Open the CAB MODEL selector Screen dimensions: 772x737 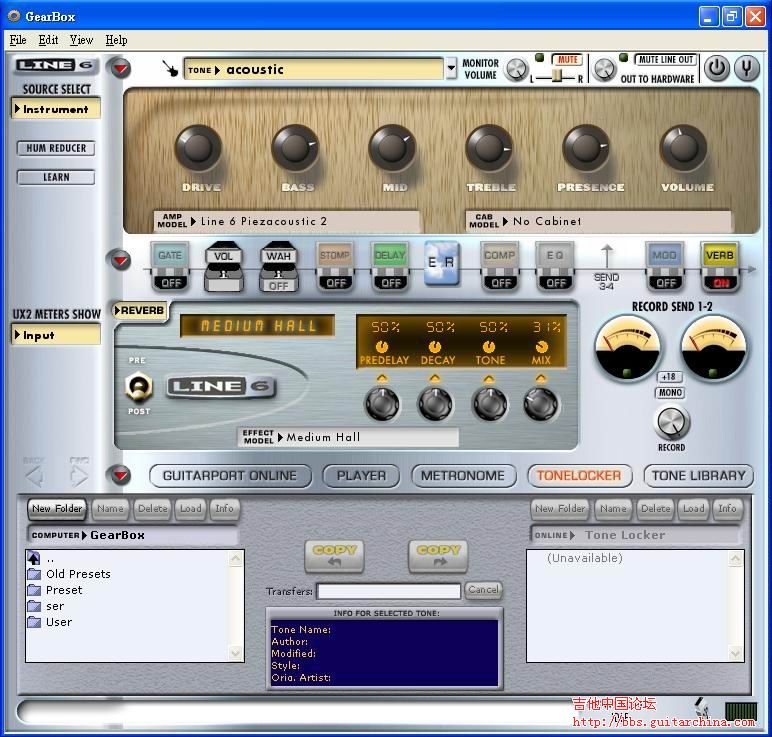pos(599,222)
